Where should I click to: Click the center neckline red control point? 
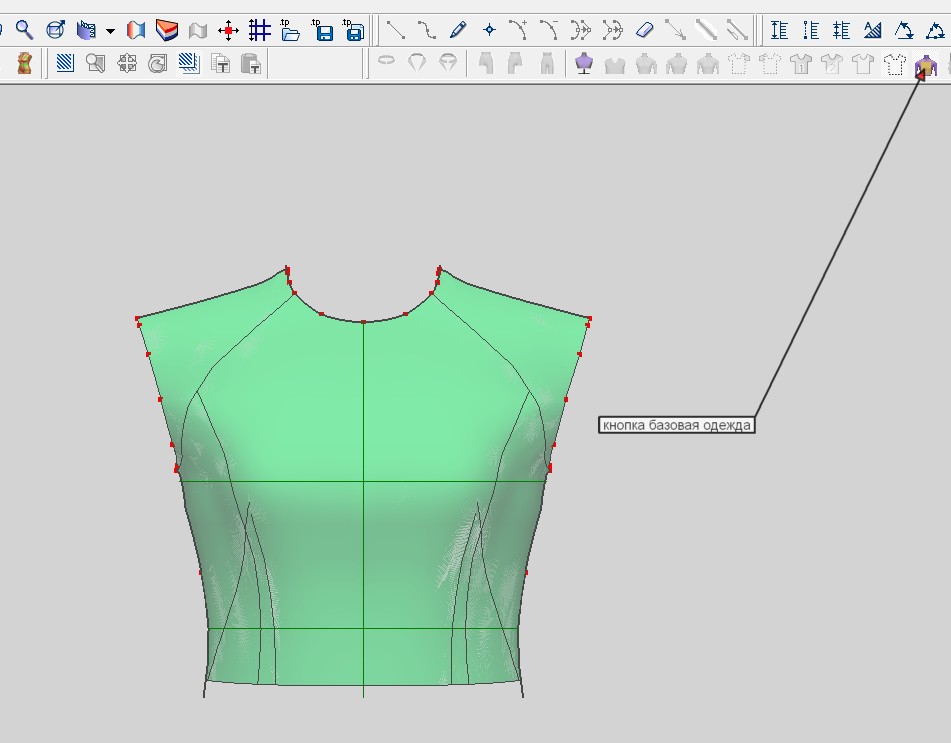[x=363, y=322]
